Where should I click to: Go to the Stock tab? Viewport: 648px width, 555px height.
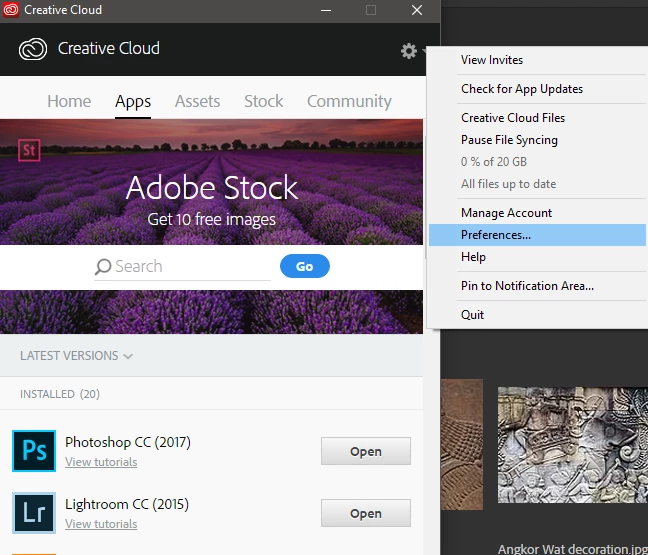(264, 101)
